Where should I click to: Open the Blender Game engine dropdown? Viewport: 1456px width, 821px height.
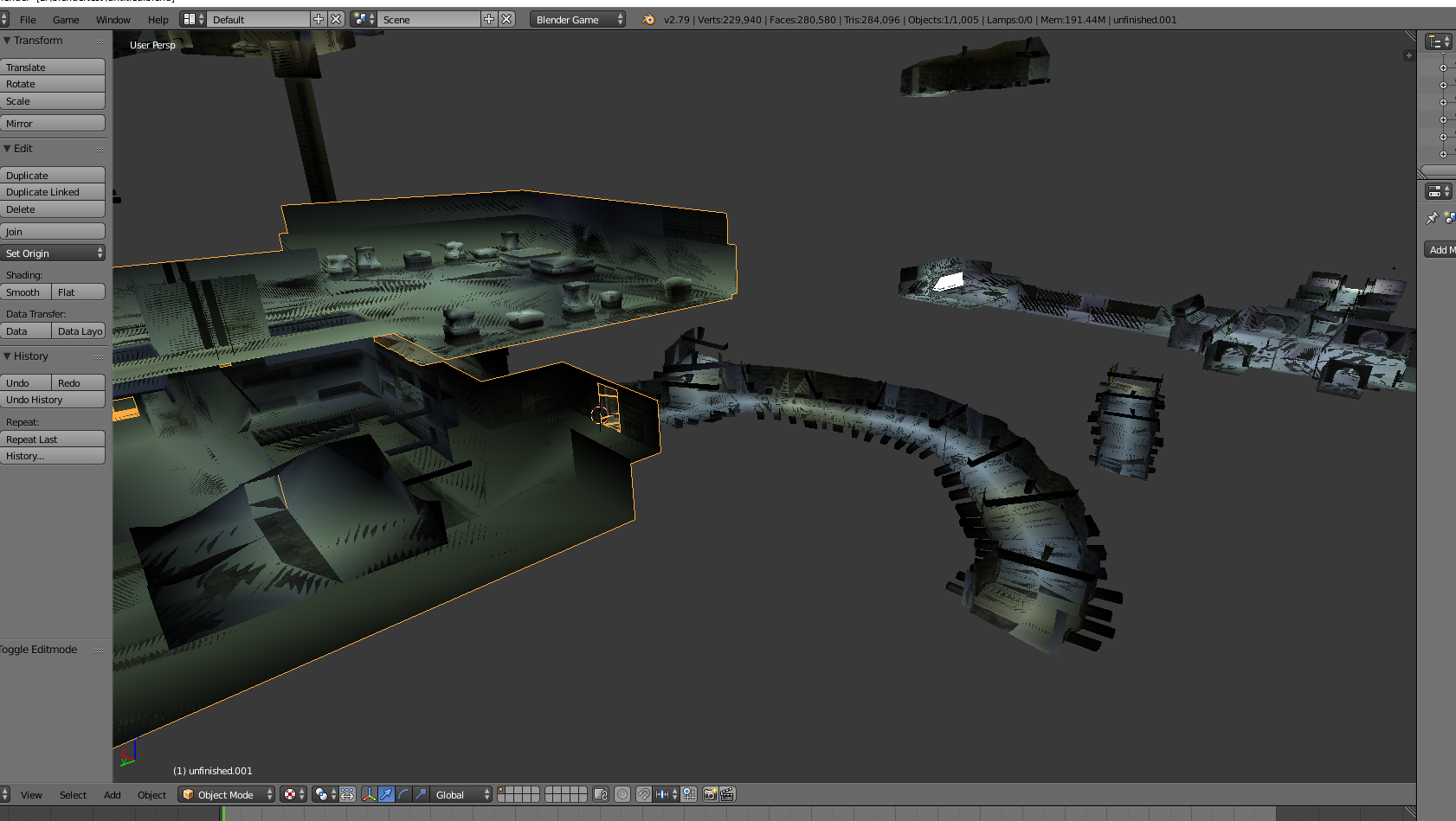click(577, 18)
